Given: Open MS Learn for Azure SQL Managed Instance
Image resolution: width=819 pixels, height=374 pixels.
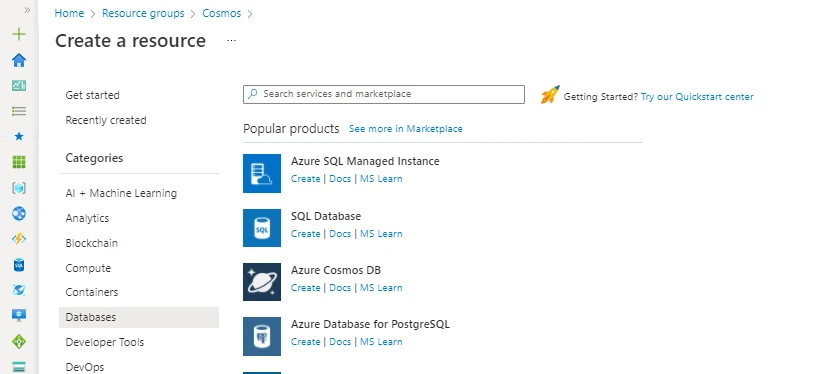Looking at the screenshot, I should (381, 179).
